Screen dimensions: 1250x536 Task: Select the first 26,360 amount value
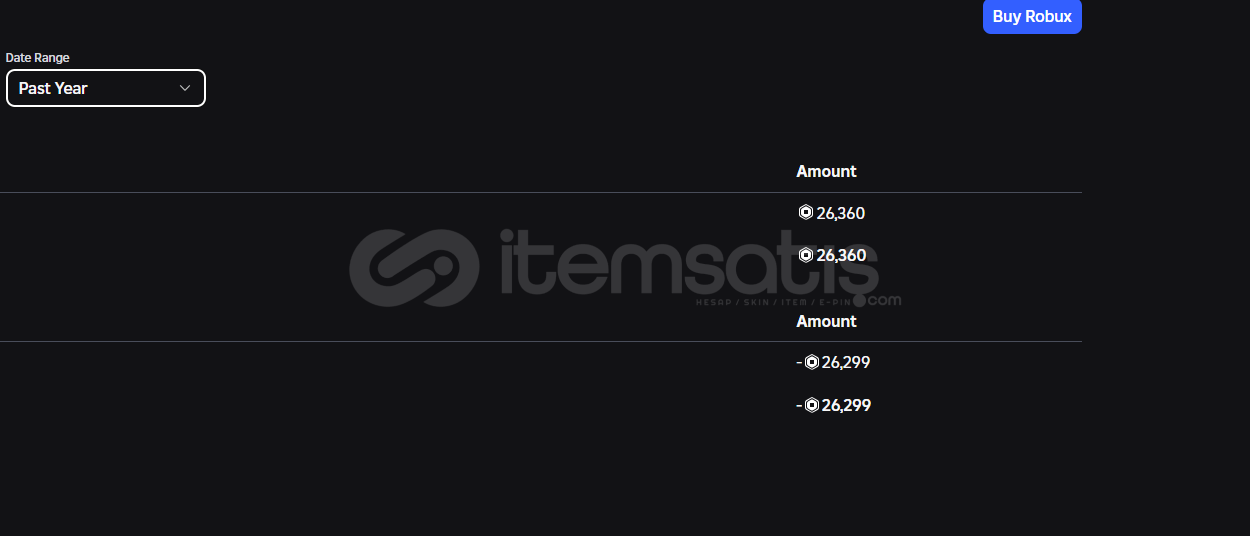[841, 213]
